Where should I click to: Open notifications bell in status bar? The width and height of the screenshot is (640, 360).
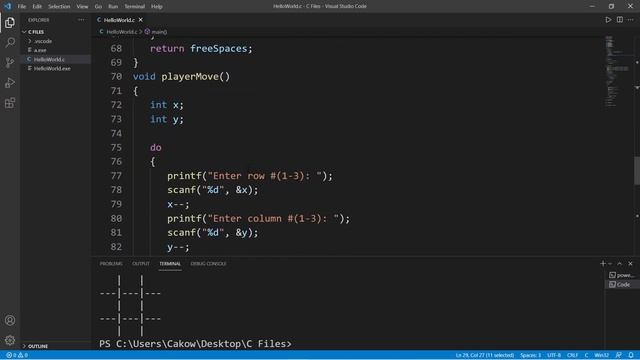[631, 355]
